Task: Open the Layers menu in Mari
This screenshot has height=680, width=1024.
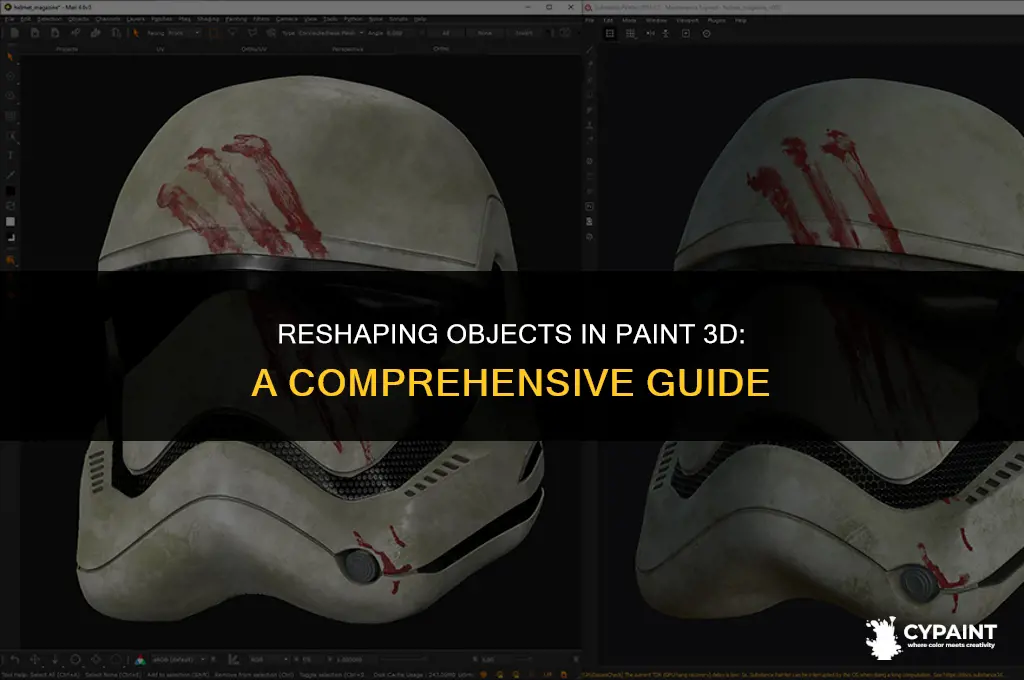Action: pyautogui.click(x=136, y=20)
